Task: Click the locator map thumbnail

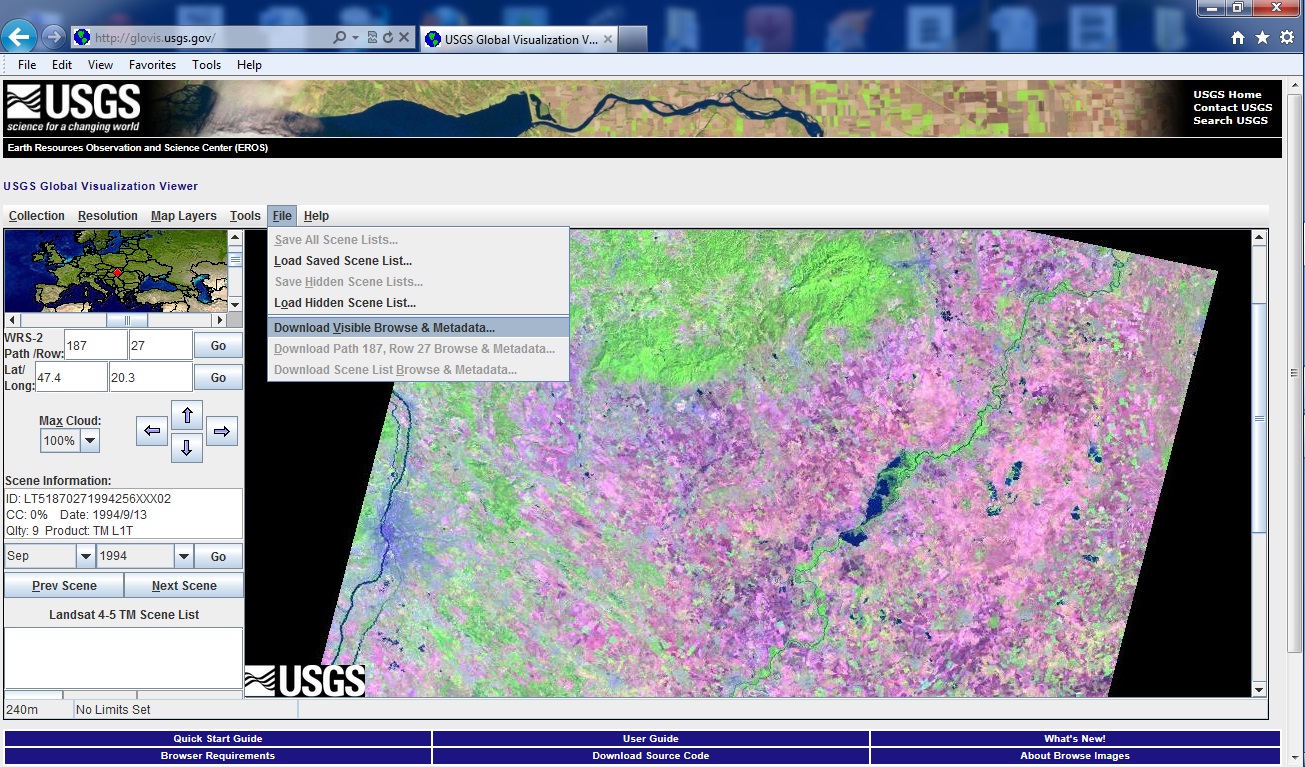Action: tap(116, 271)
